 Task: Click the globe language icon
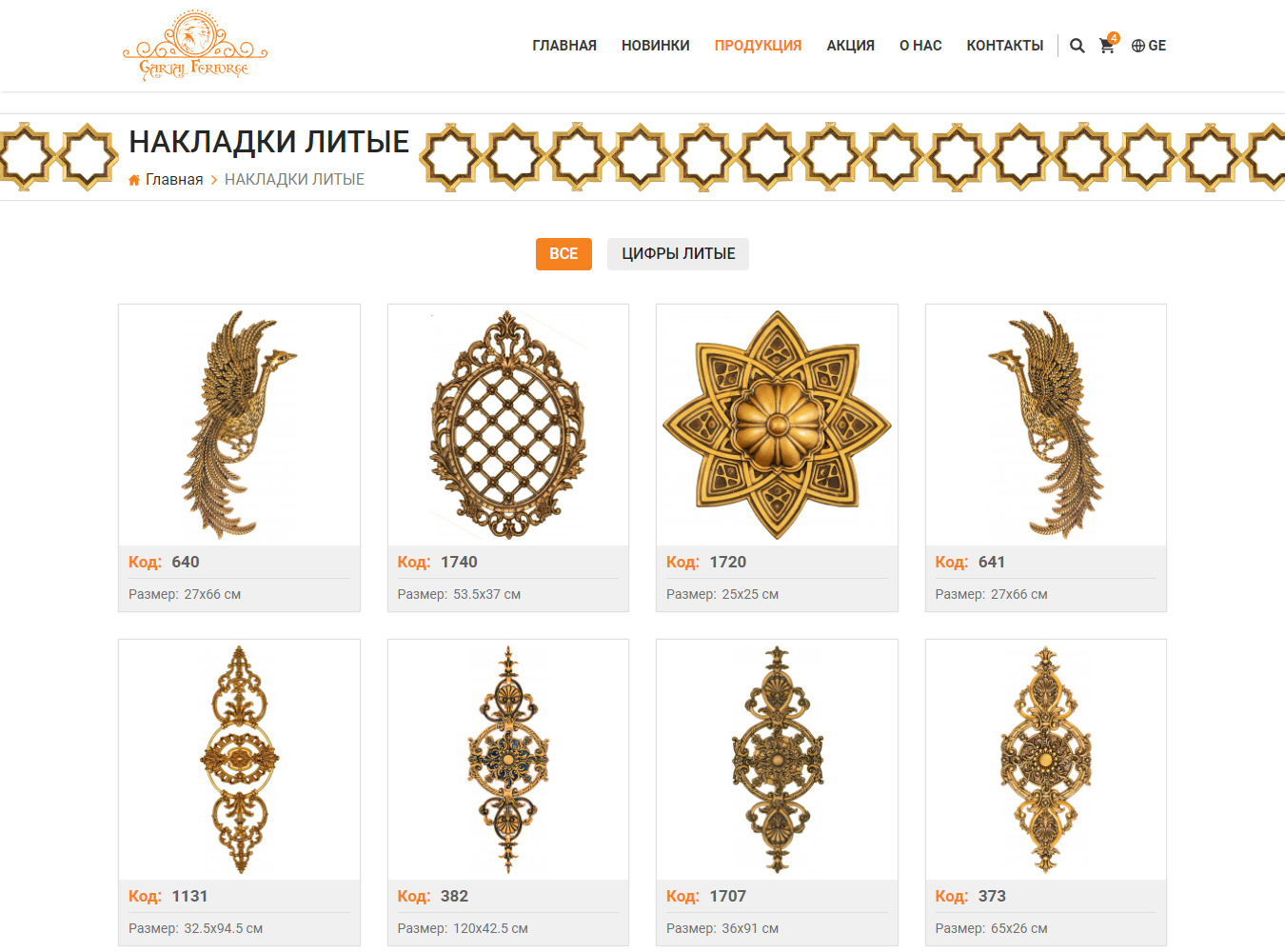coord(1137,46)
